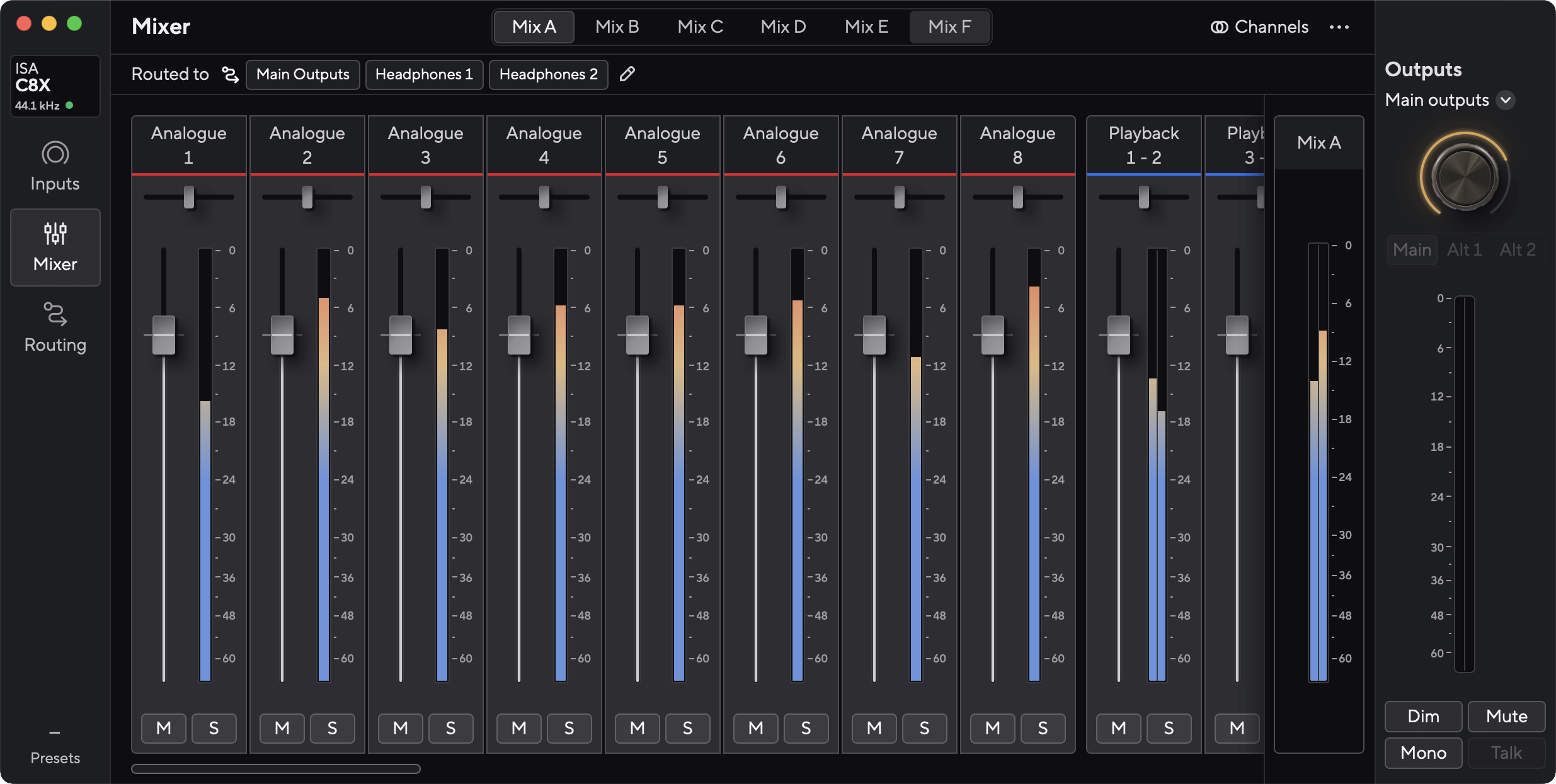The height and width of the screenshot is (784, 1556).
Task: Enable the Dim output button
Action: 1424,717
